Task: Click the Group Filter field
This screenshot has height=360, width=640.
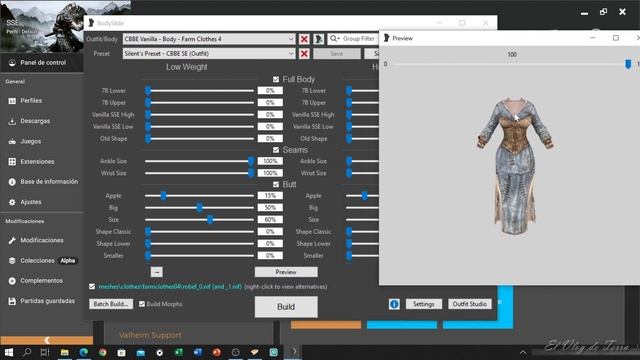Action: [x=353, y=38]
